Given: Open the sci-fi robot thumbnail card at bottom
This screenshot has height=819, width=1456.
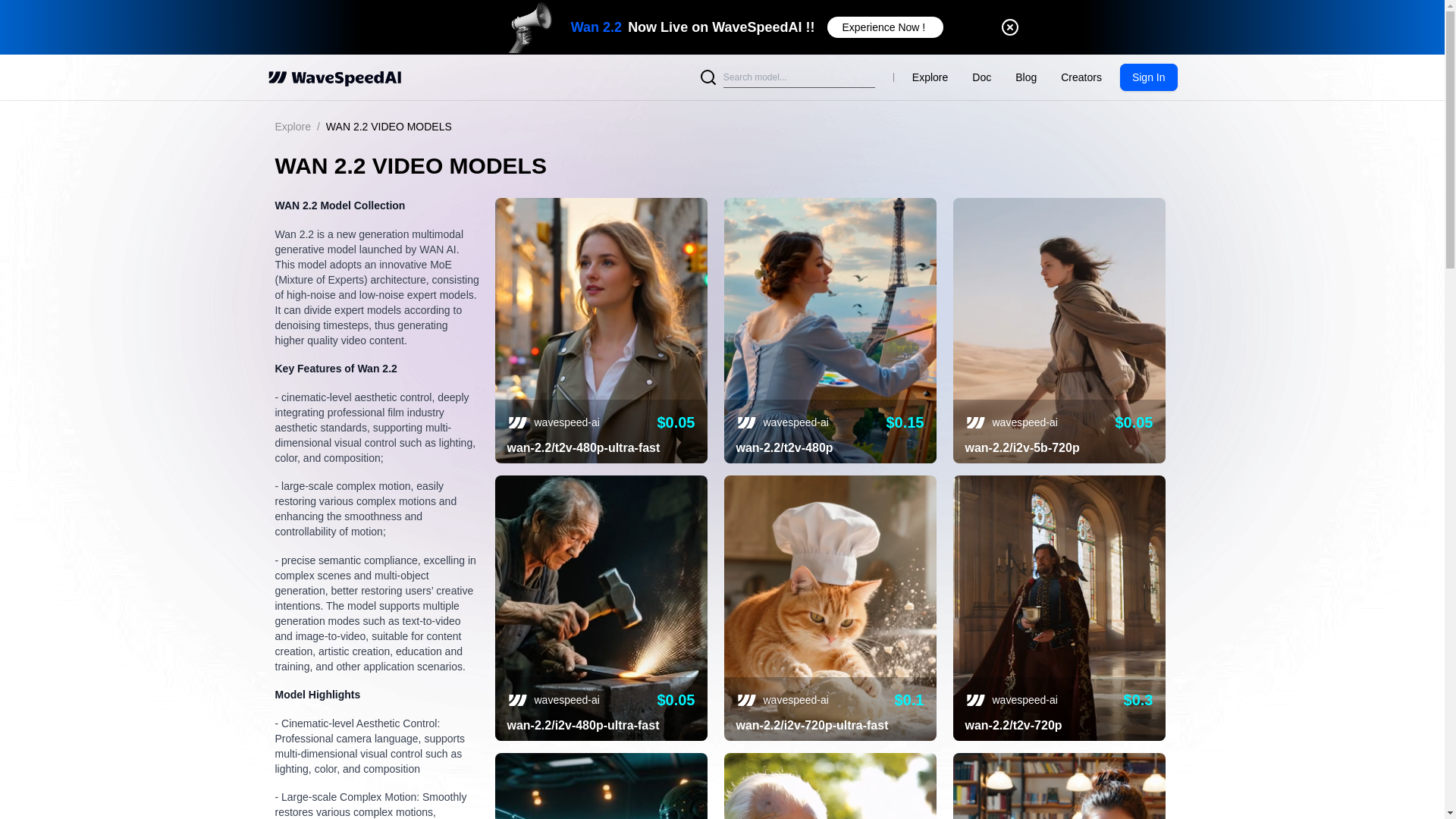Looking at the screenshot, I should tap(601, 786).
